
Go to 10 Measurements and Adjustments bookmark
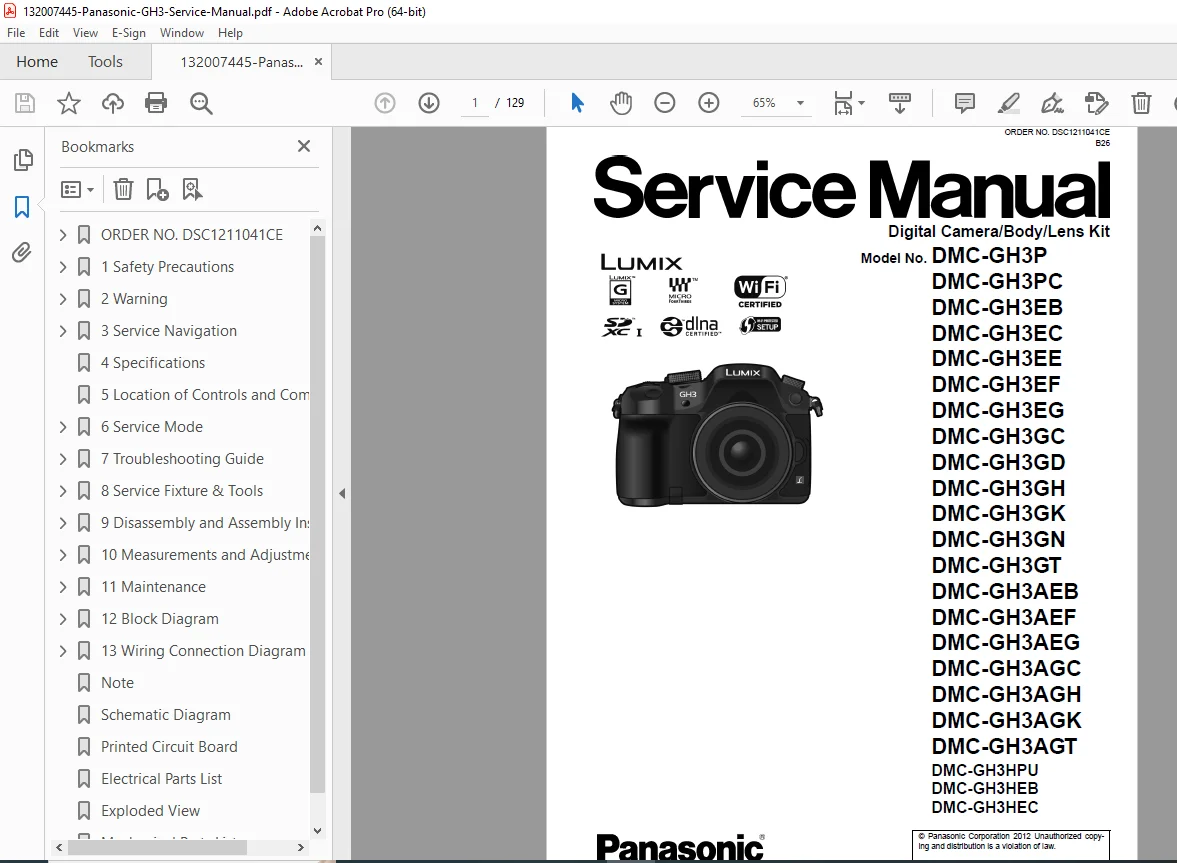click(205, 555)
